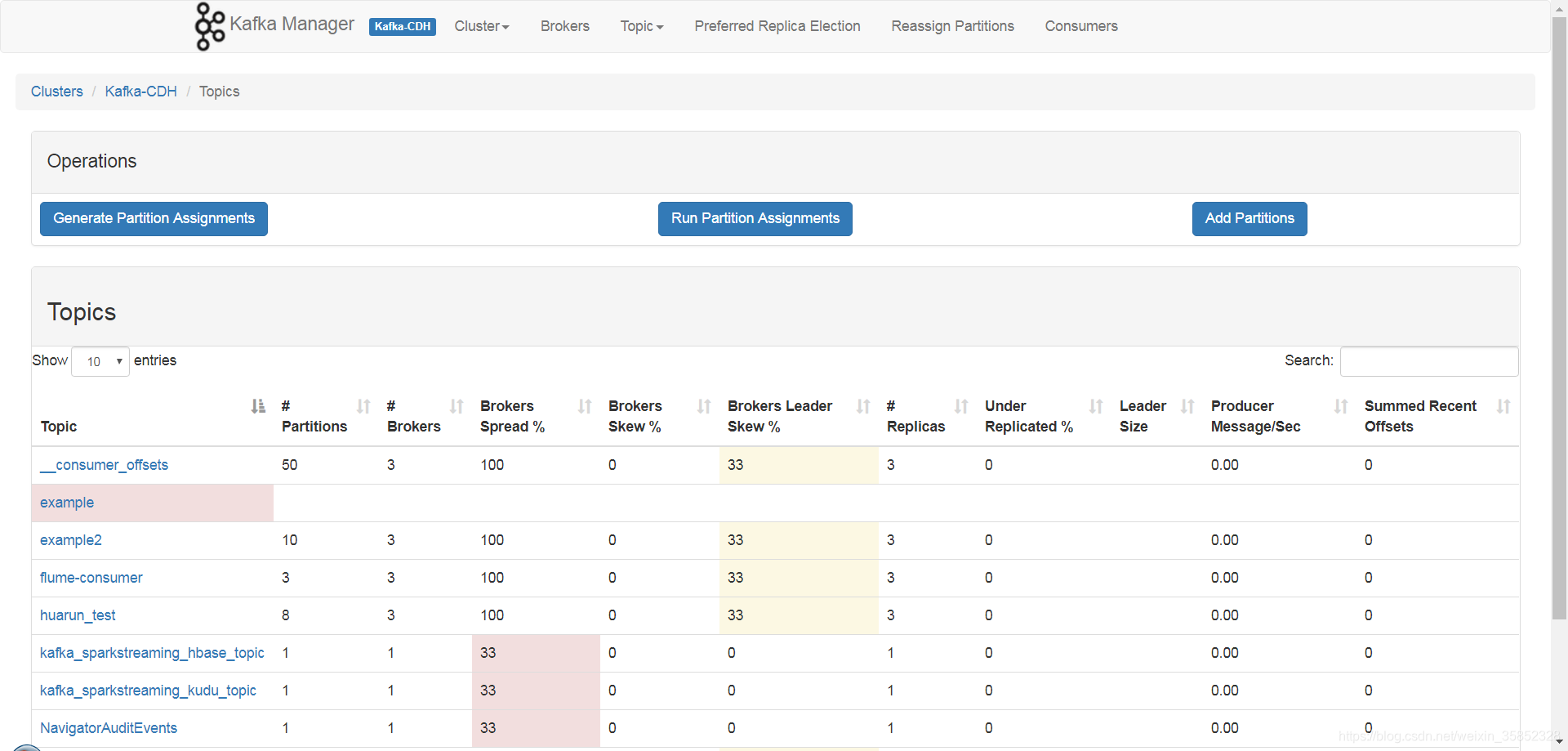Sort table by Topic column icon
Image resolution: width=1568 pixels, height=751 pixels.
(x=258, y=406)
